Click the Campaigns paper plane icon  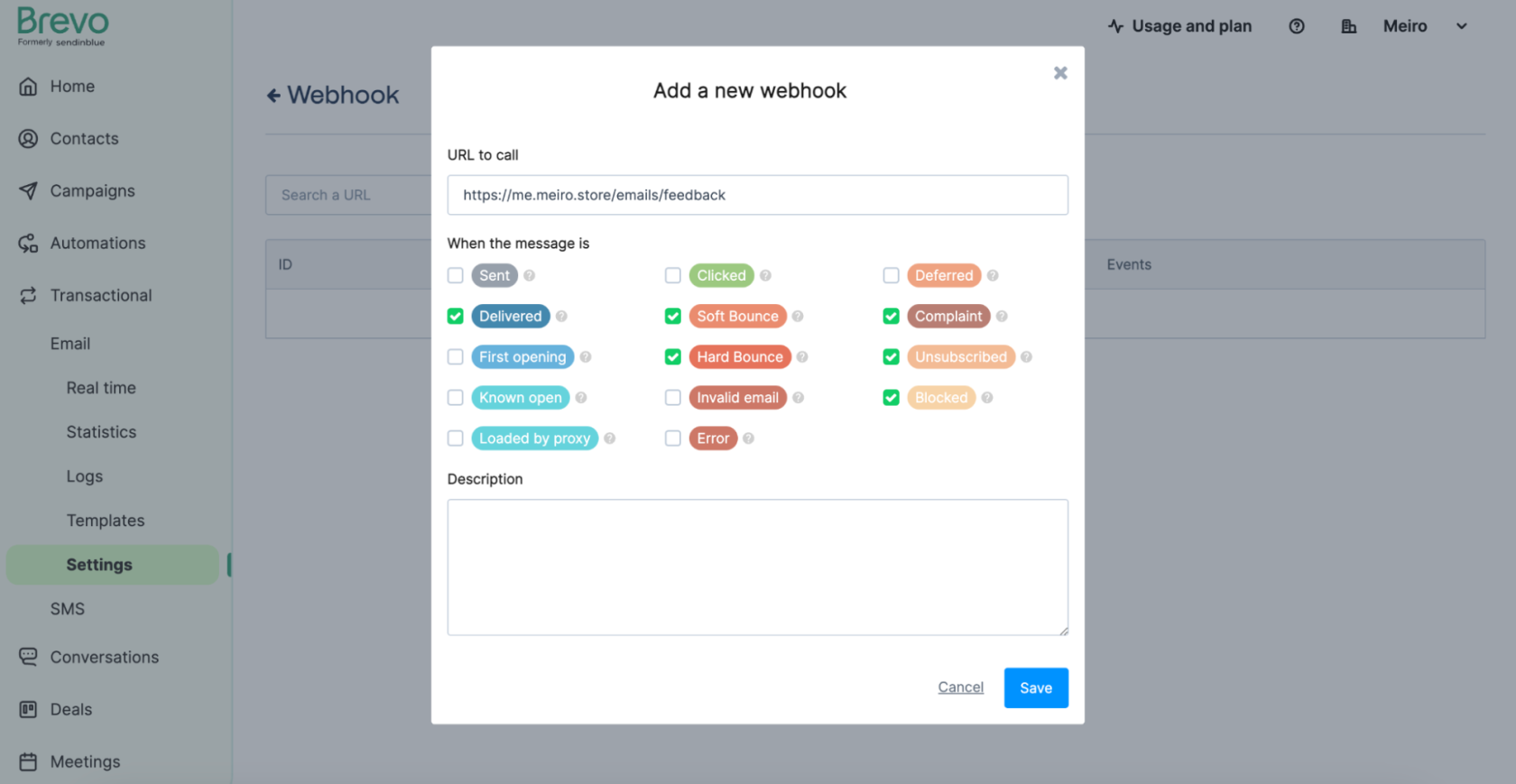click(29, 191)
